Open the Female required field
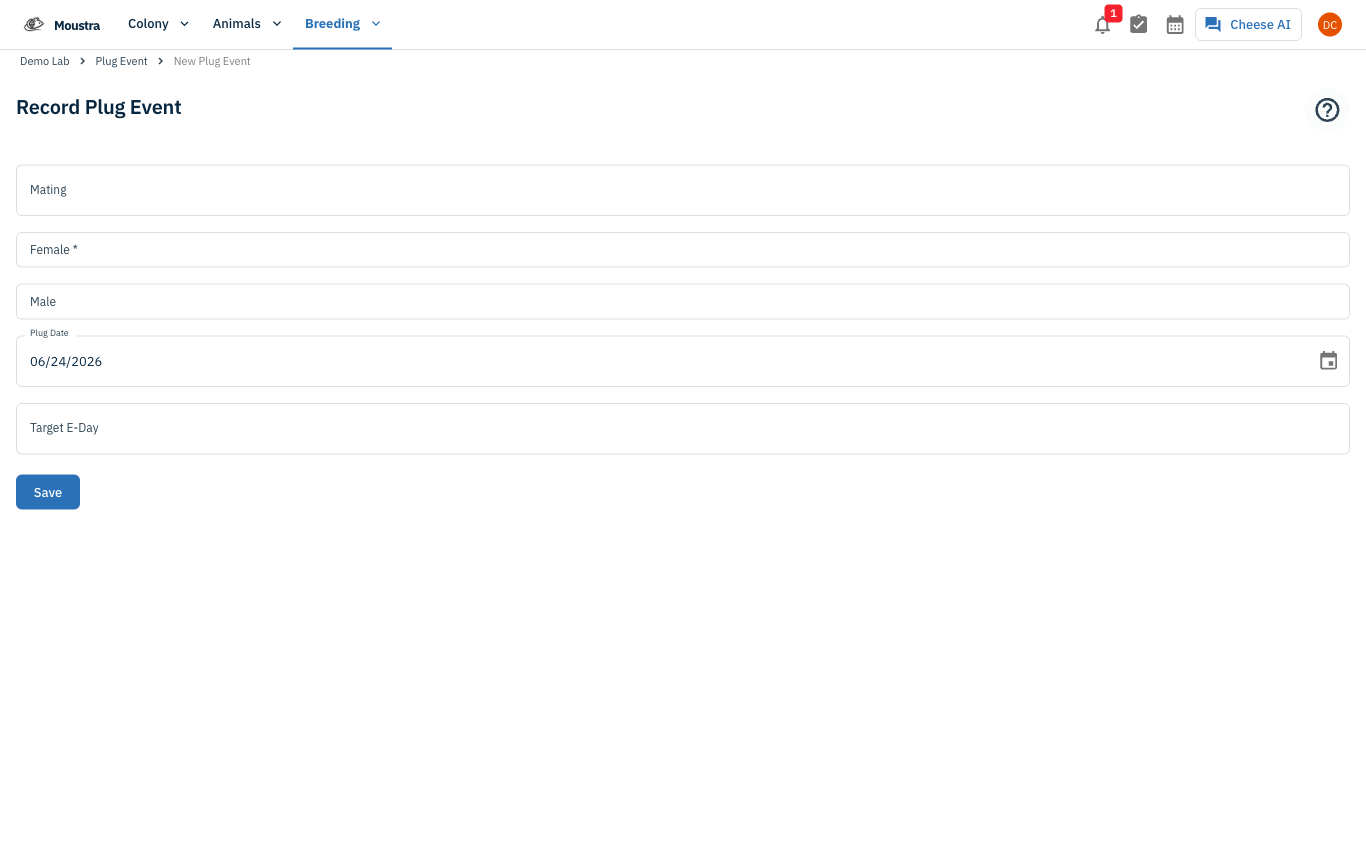This screenshot has height=854, width=1366. 683,250
